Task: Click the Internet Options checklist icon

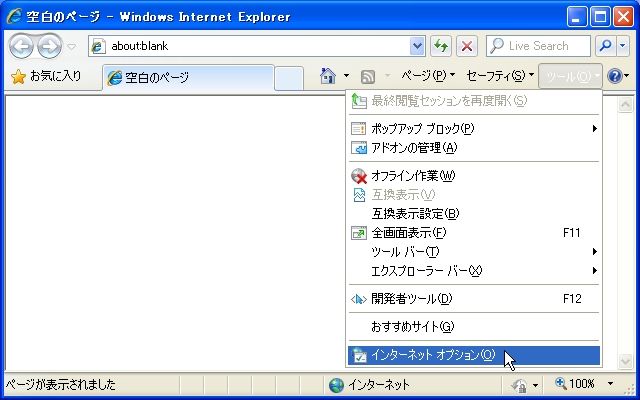Action: 359,355
